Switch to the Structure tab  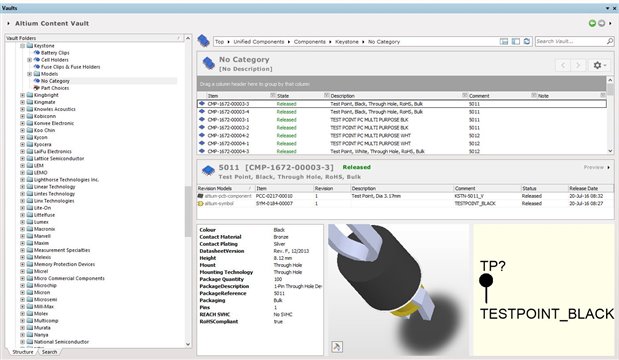point(23,352)
